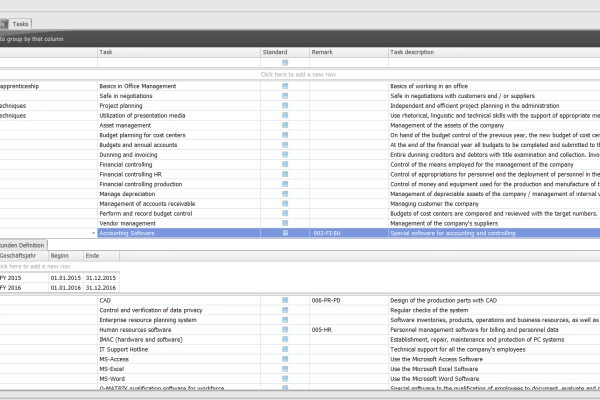Expand the collapse arrow beside Accounting Software
Image resolution: width=600 pixels, height=400 pixels.
click(x=94, y=233)
